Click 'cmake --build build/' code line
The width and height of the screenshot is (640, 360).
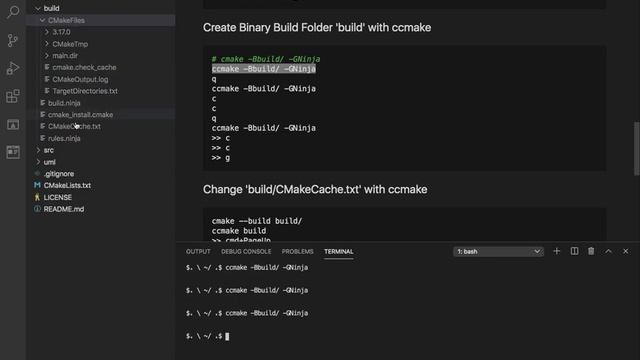pyautogui.click(x=257, y=221)
